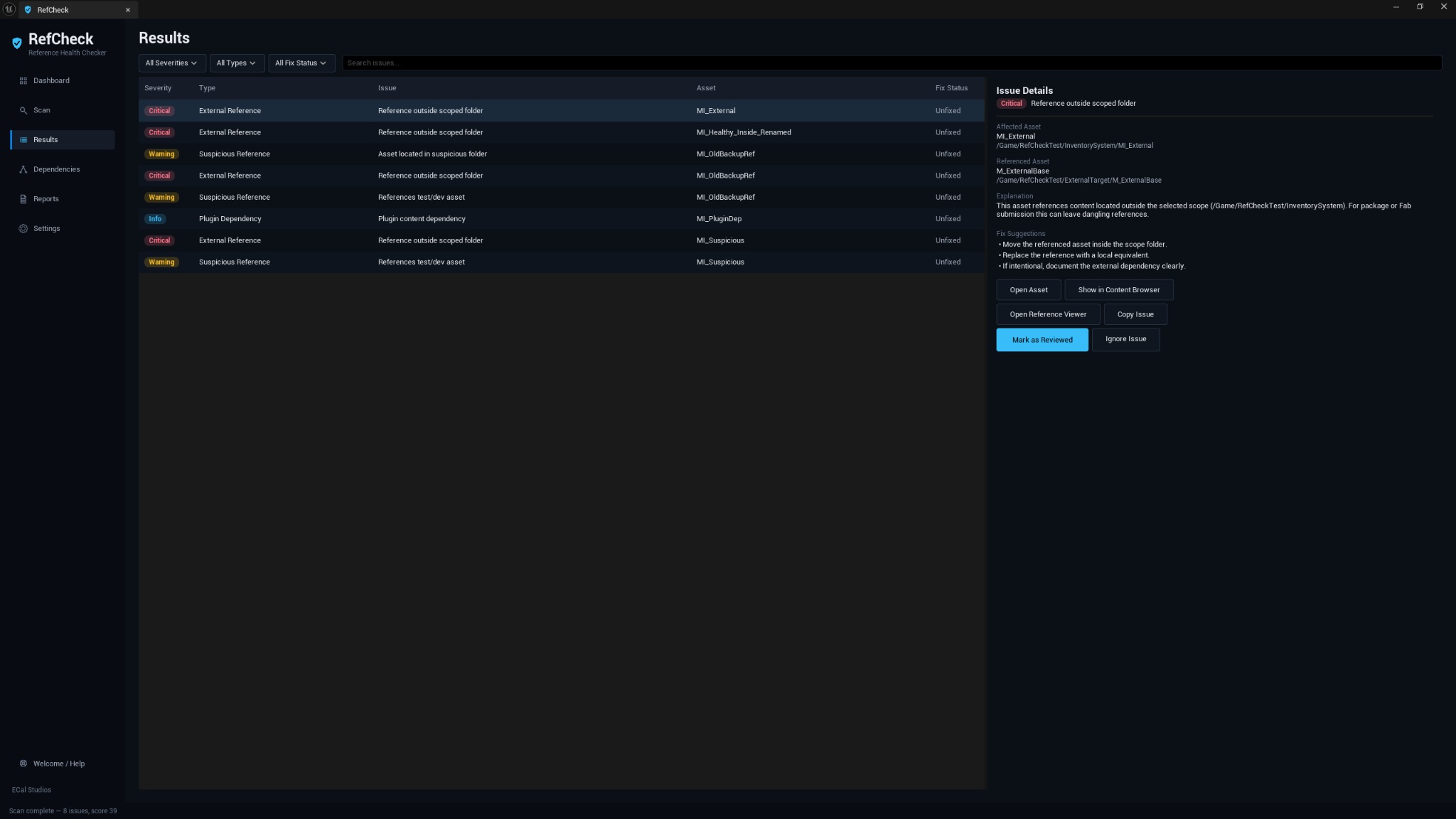Image resolution: width=1456 pixels, height=819 pixels.
Task: Select the MI_PluginDep asset cell
Action: point(719,219)
